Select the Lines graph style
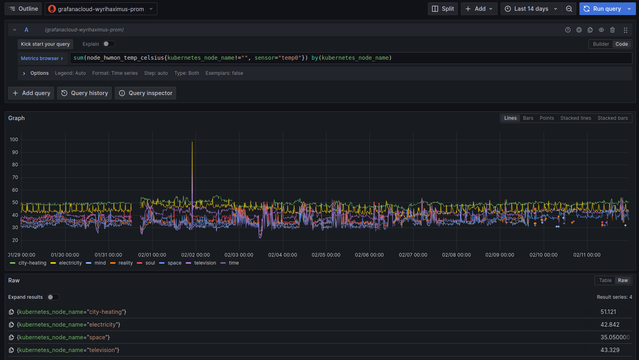Viewport: 639px width, 360px height. pyautogui.click(x=510, y=118)
